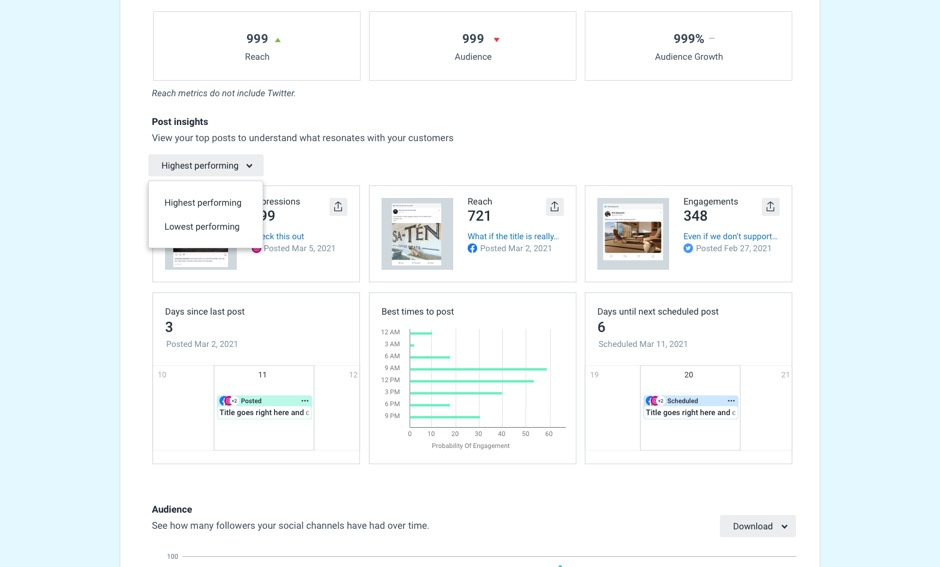This screenshot has width=940, height=567.
Task: Open the Highest performing dropdown
Action: click(x=206, y=165)
